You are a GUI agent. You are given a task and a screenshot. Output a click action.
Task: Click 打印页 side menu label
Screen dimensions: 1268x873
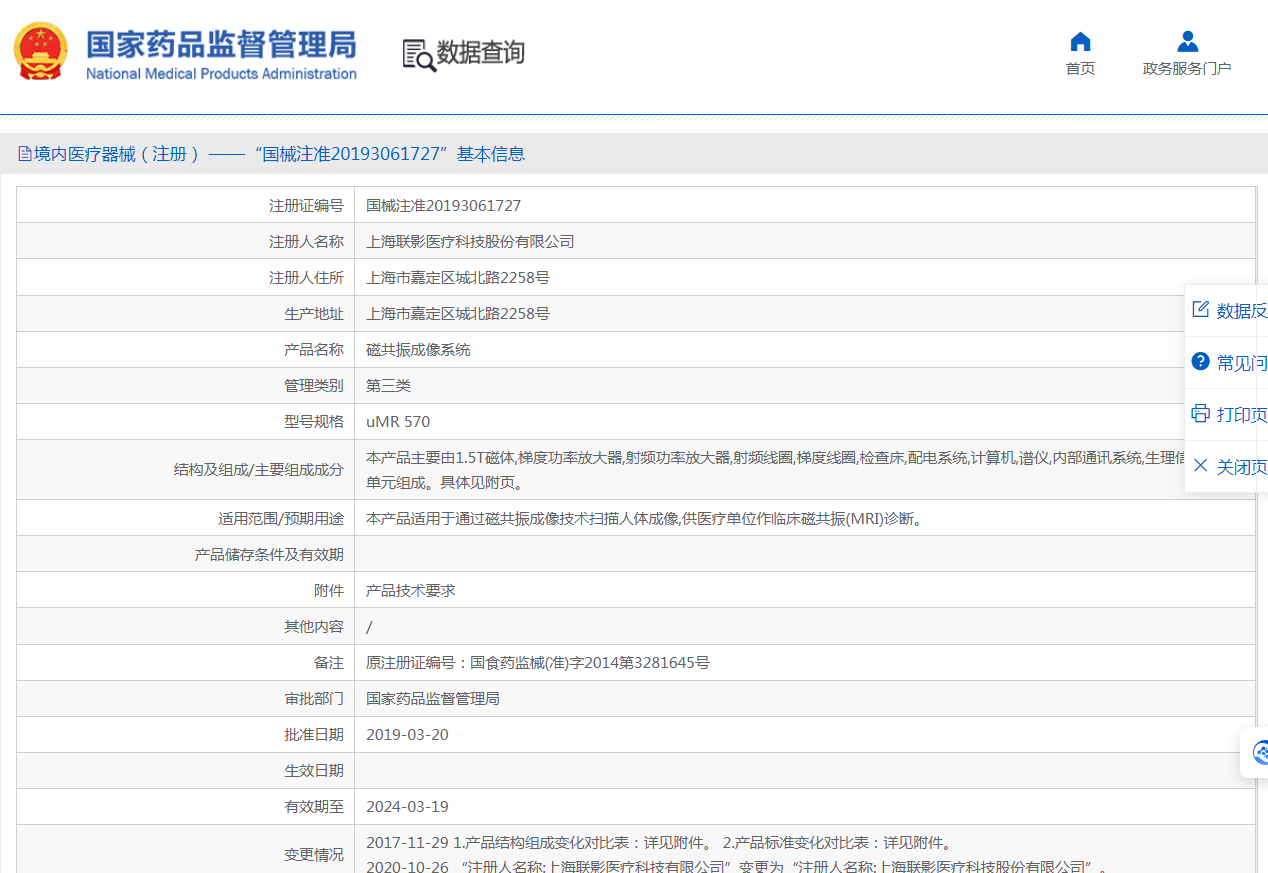point(1242,414)
